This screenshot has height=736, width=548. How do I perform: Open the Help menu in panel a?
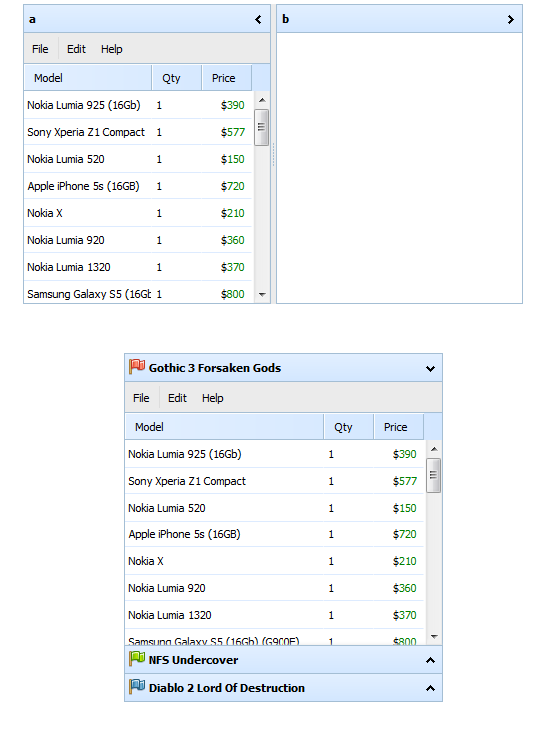click(112, 49)
